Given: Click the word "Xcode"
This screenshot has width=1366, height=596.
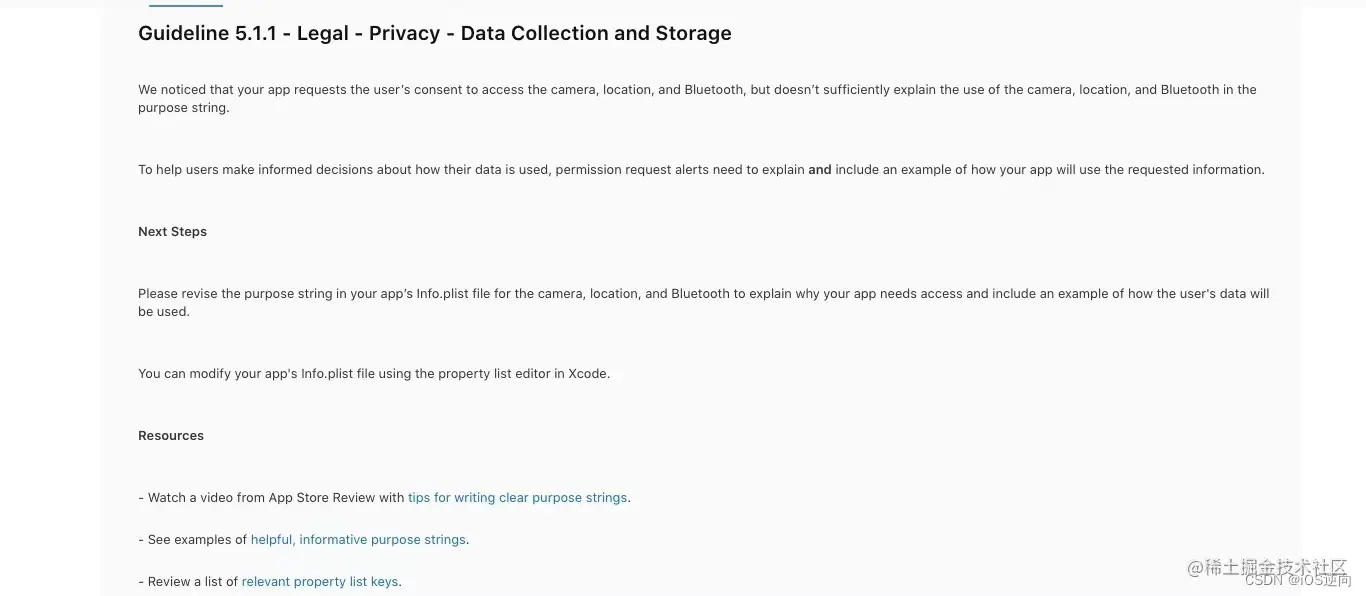Looking at the screenshot, I should tap(588, 374).
